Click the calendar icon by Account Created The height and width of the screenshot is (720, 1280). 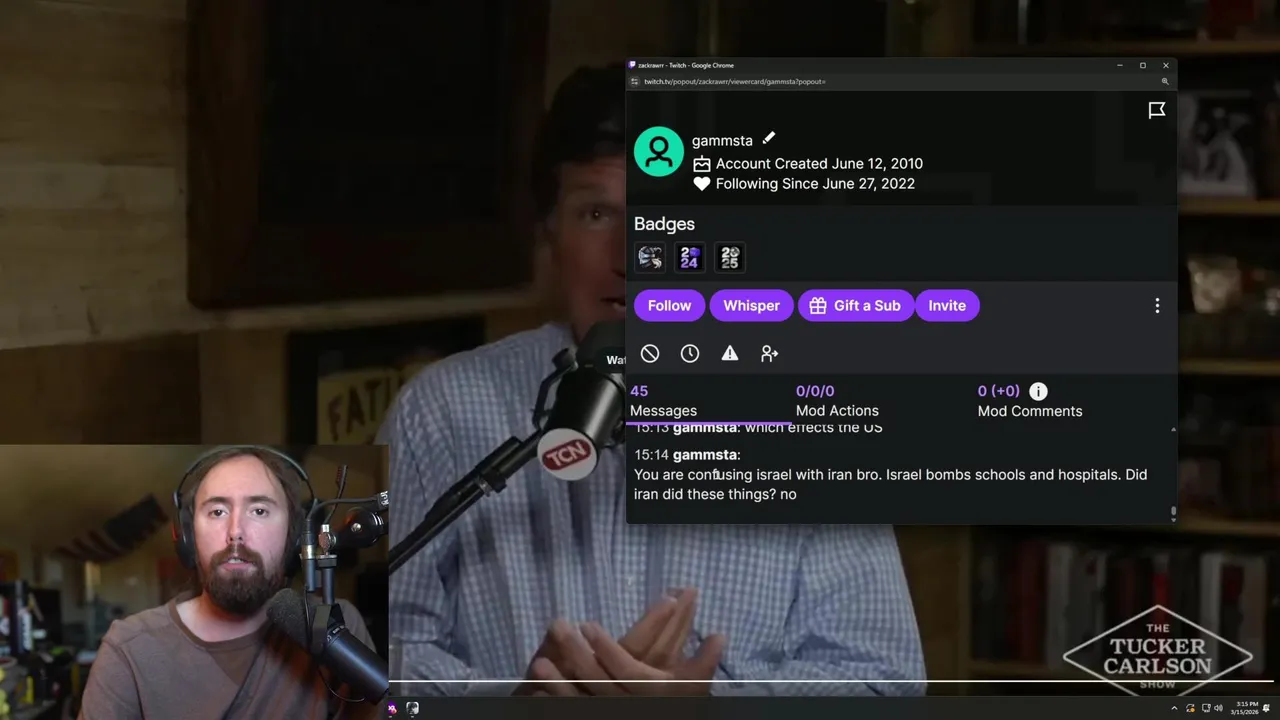(702, 164)
